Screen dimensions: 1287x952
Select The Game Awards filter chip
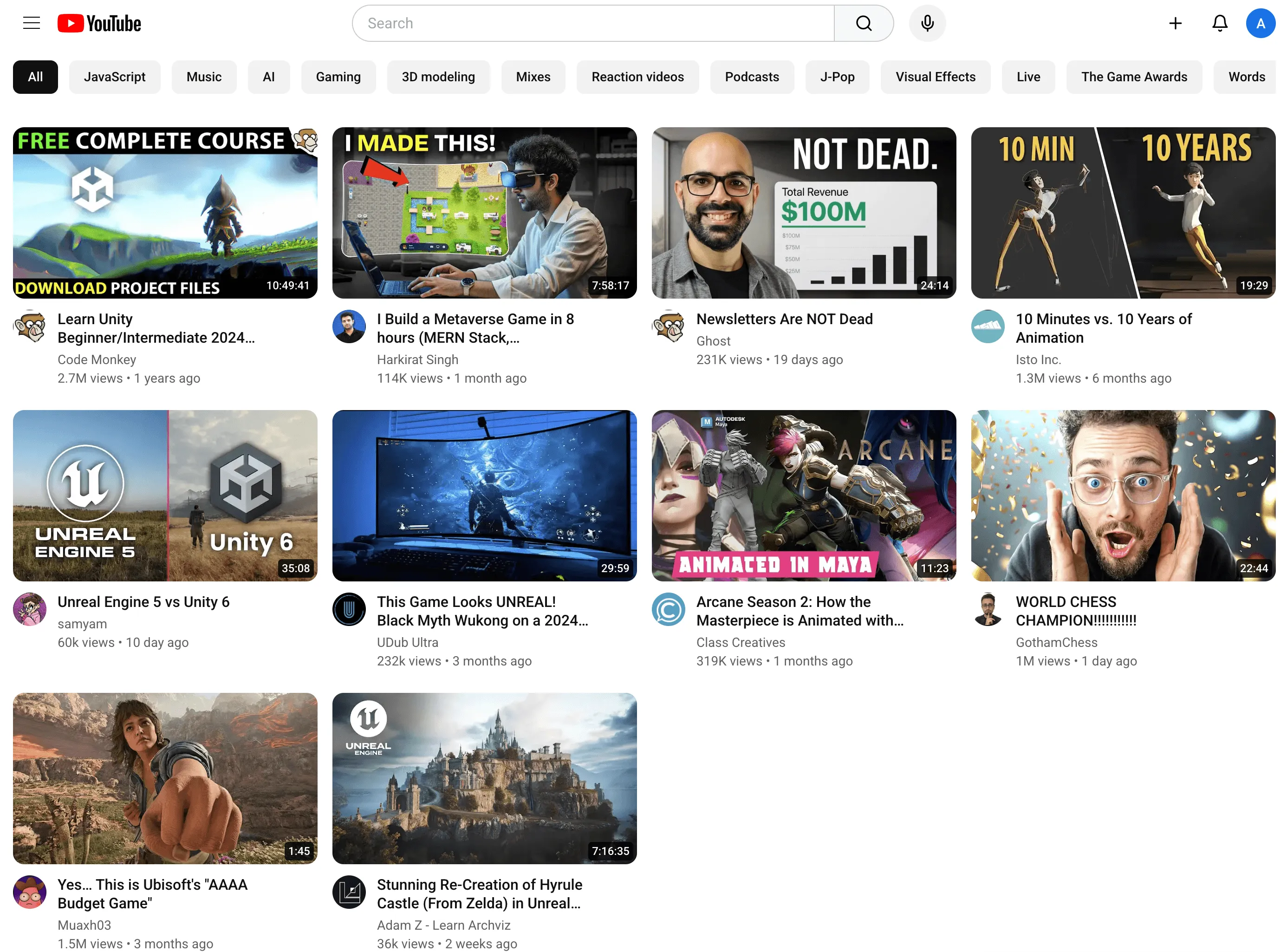coord(1134,77)
